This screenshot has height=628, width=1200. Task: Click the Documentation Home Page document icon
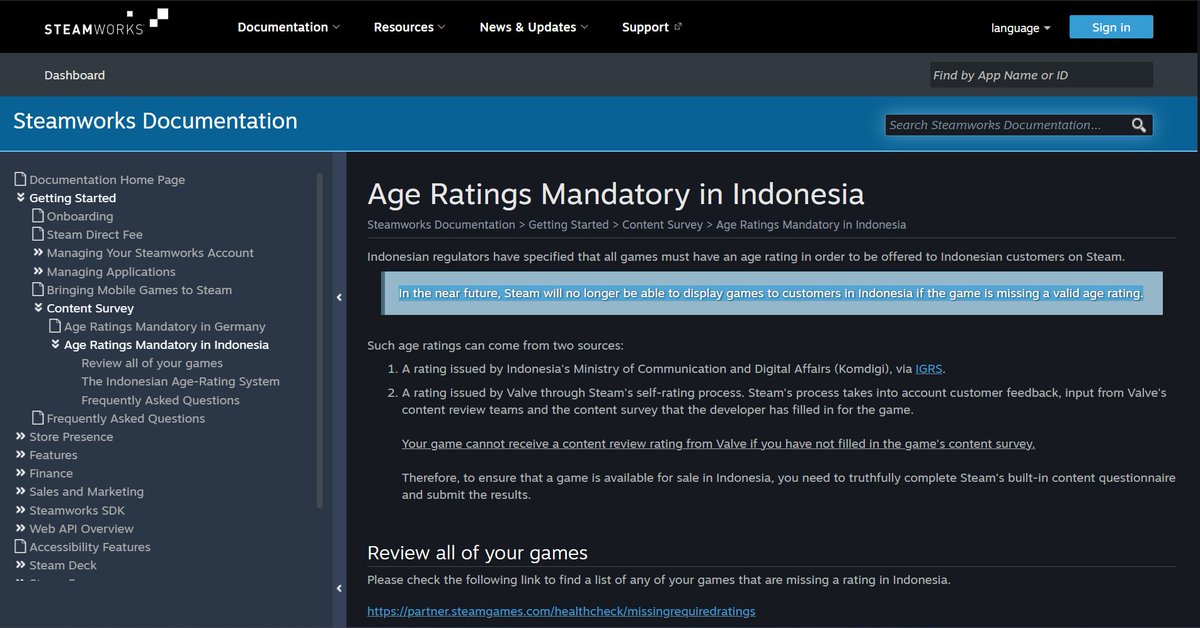tap(20, 180)
